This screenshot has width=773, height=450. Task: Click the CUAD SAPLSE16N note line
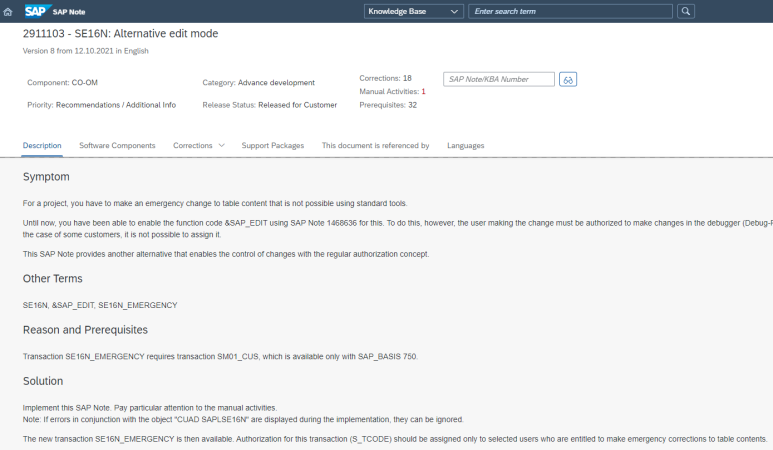coord(243,419)
